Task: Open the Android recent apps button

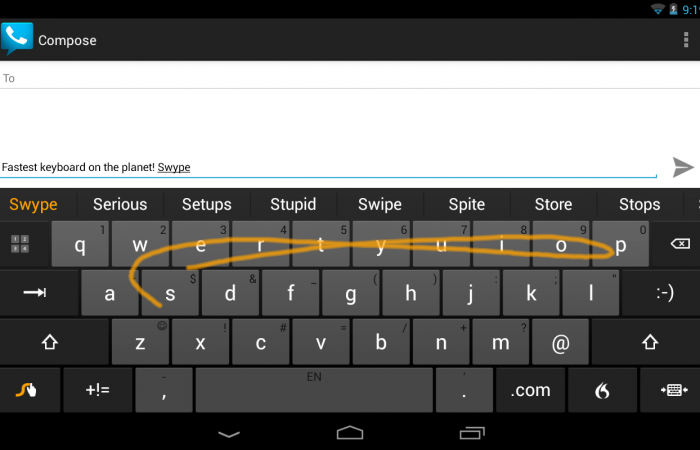Action: click(x=472, y=433)
